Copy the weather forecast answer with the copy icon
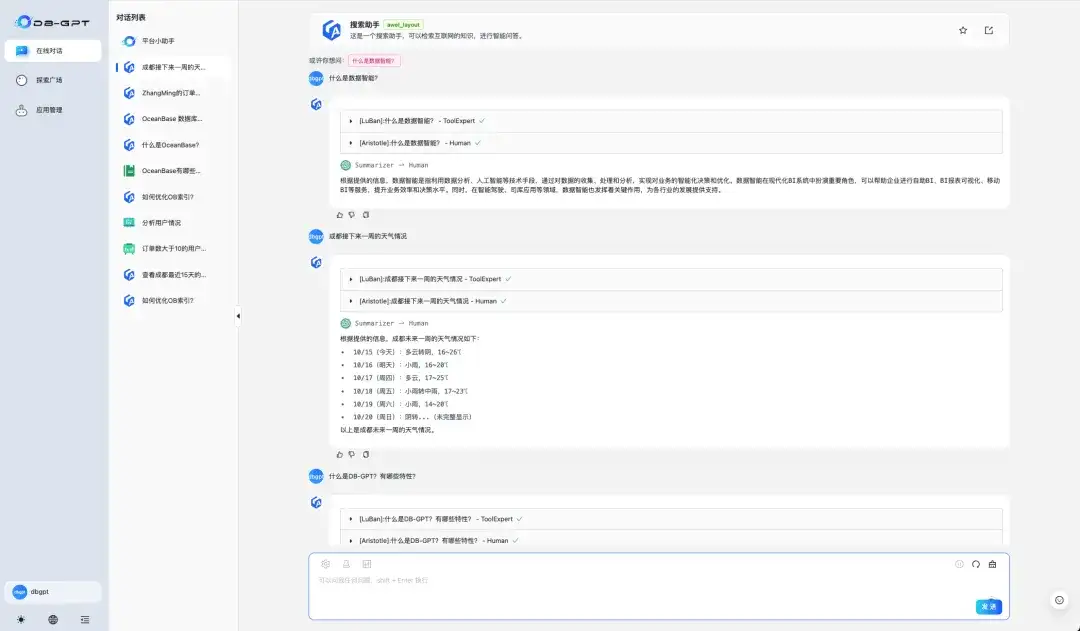The width and height of the screenshot is (1080, 631). pos(366,454)
